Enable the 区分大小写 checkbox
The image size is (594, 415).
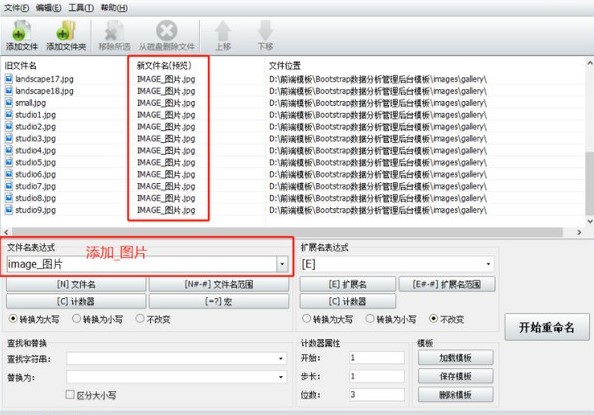[x=70, y=395]
